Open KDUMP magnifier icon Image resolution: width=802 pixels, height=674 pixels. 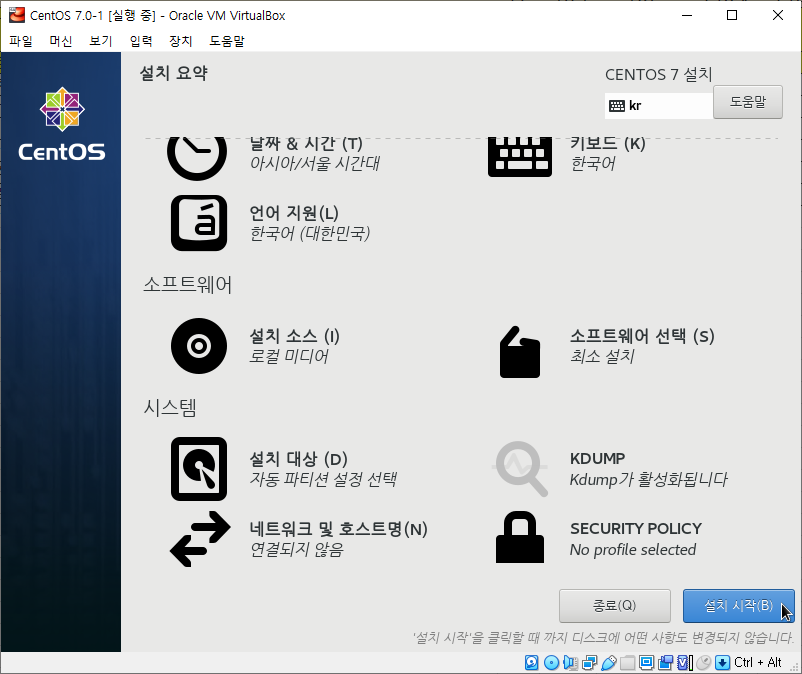click(x=520, y=469)
